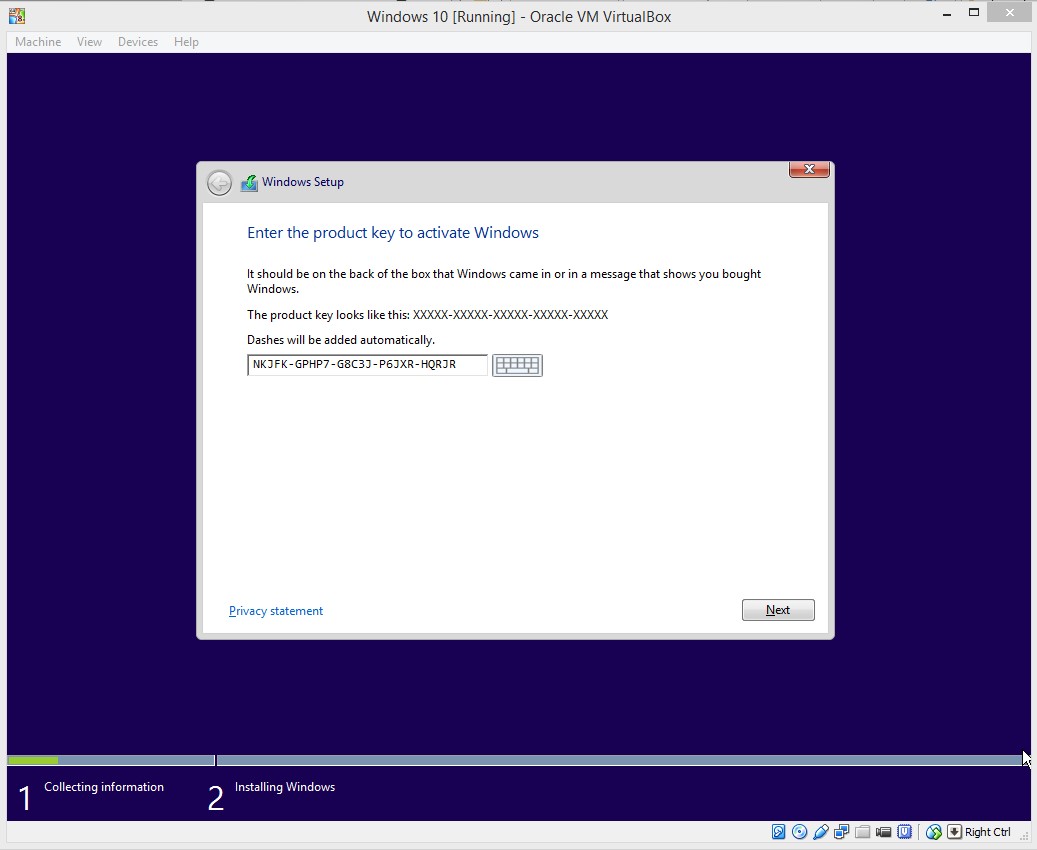Close the VirtualBox window
This screenshot has height=850, width=1037.
(1010, 13)
